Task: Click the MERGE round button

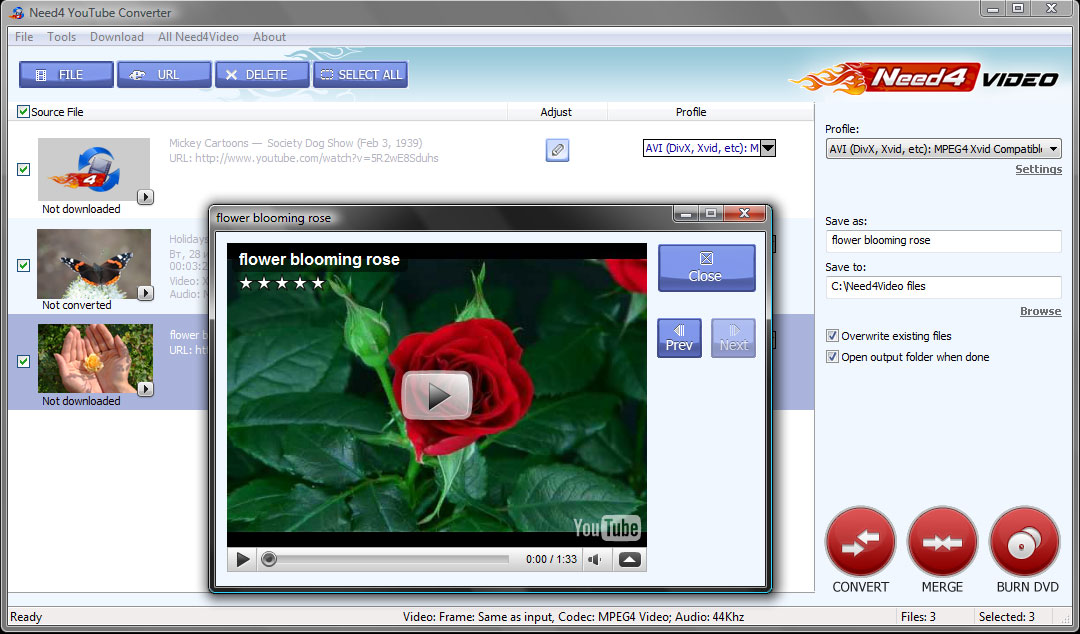Action: click(942, 542)
